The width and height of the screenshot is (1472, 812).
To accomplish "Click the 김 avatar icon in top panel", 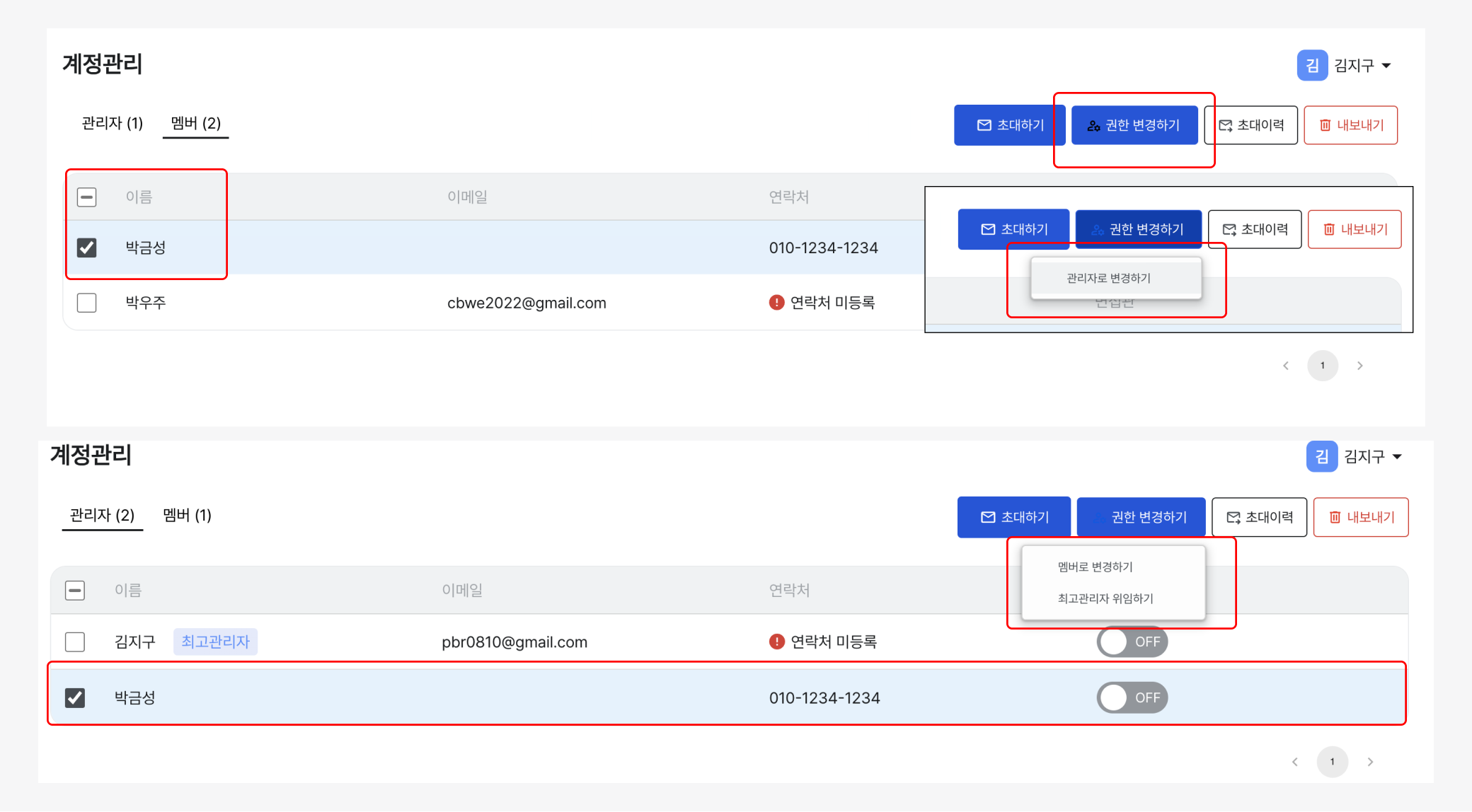I will click(x=1311, y=66).
